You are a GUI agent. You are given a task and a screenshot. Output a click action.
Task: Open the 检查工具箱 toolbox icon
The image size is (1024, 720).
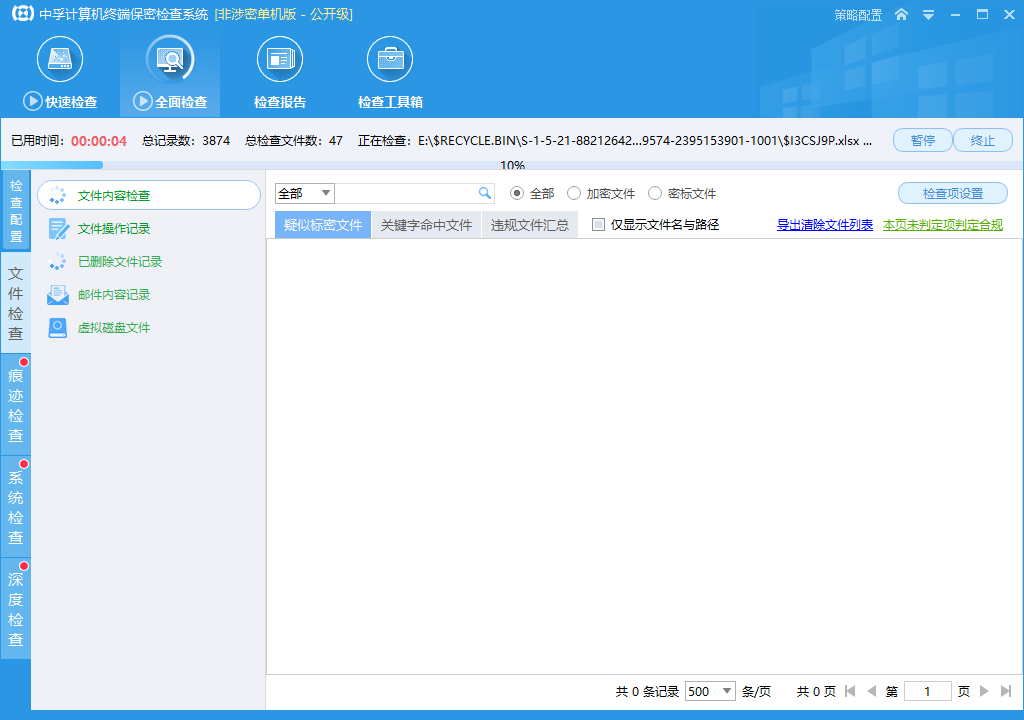pos(390,59)
